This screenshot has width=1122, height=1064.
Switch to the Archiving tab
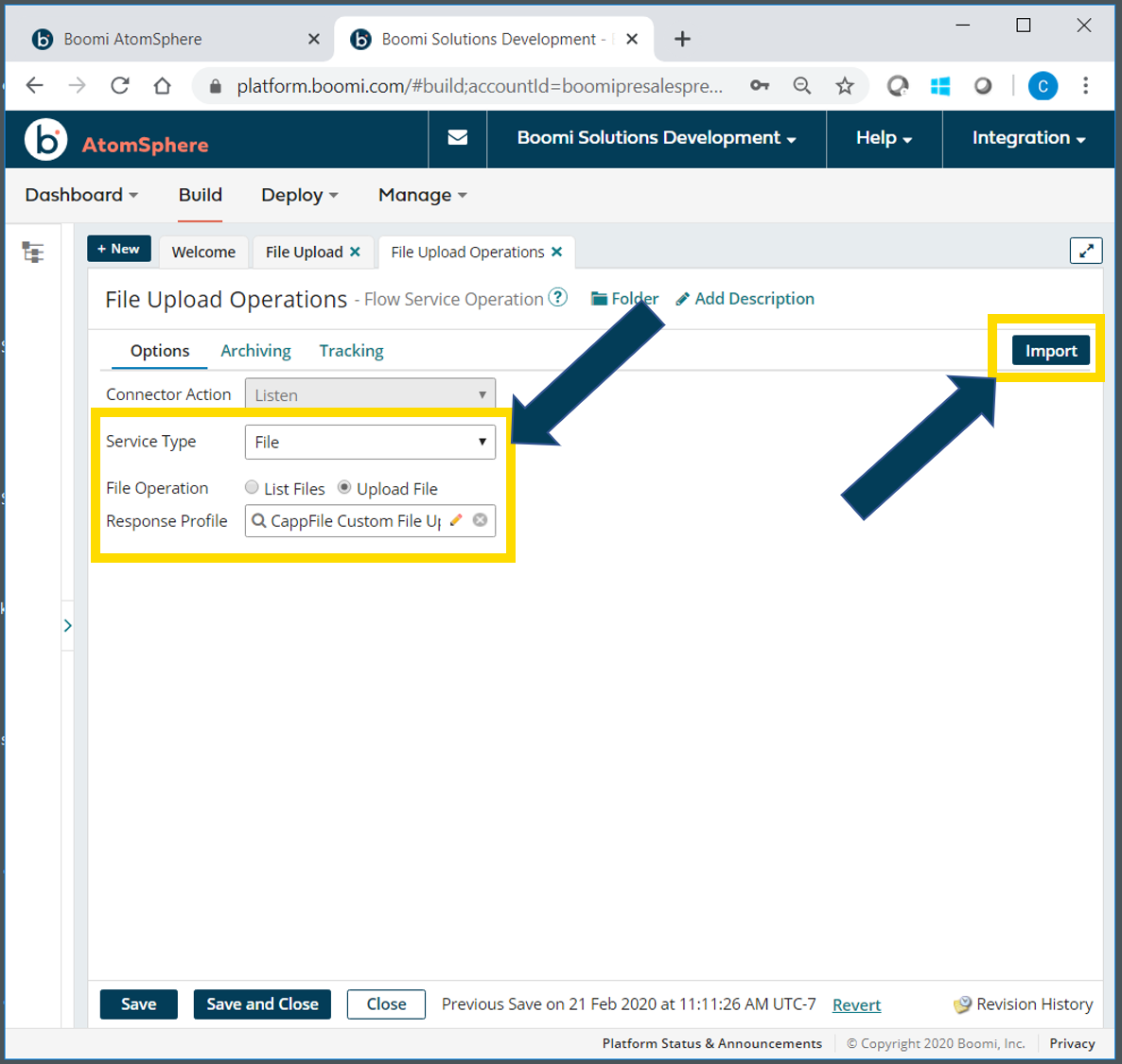pyautogui.click(x=254, y=350)
